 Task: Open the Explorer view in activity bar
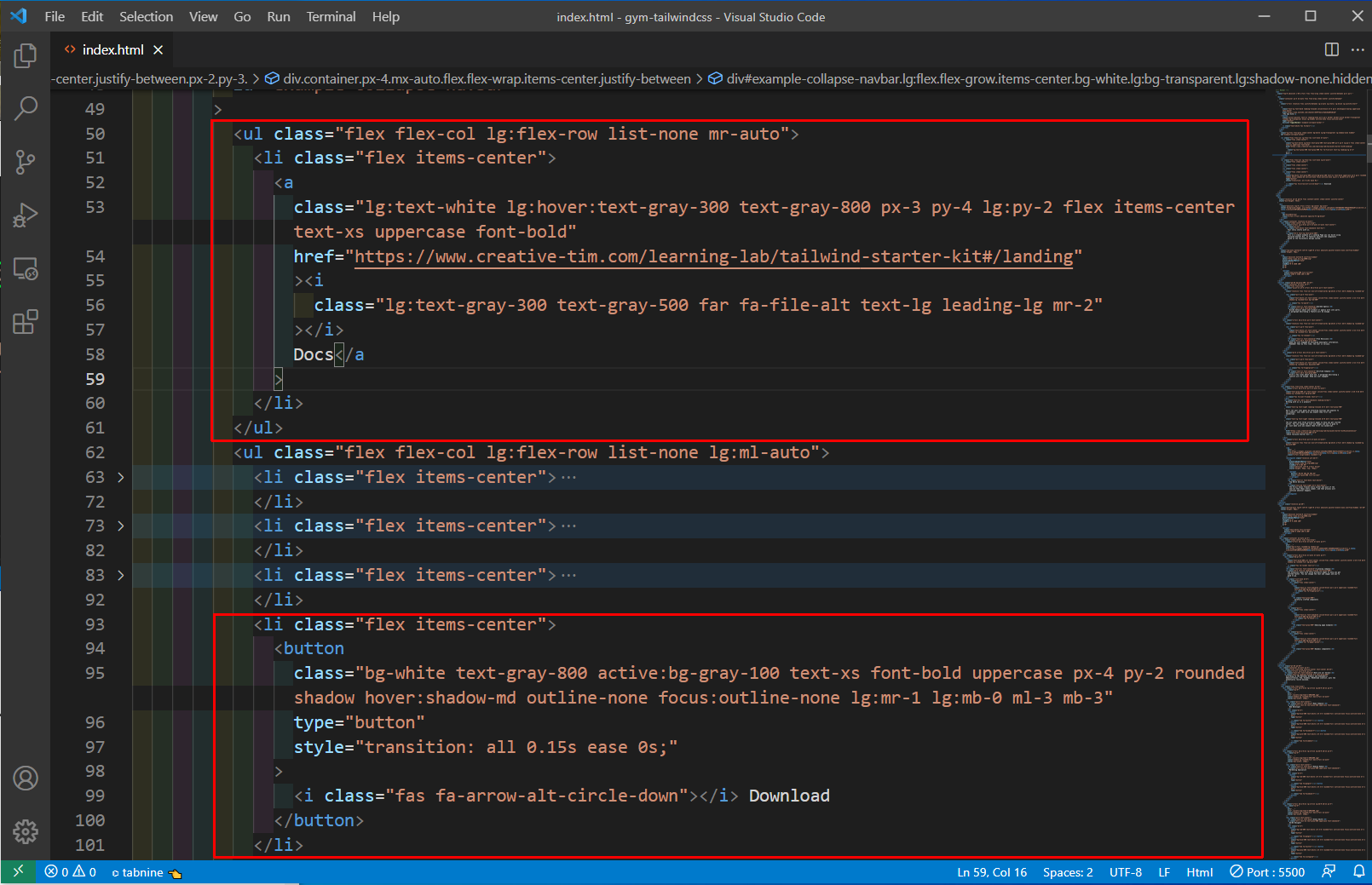26,56
